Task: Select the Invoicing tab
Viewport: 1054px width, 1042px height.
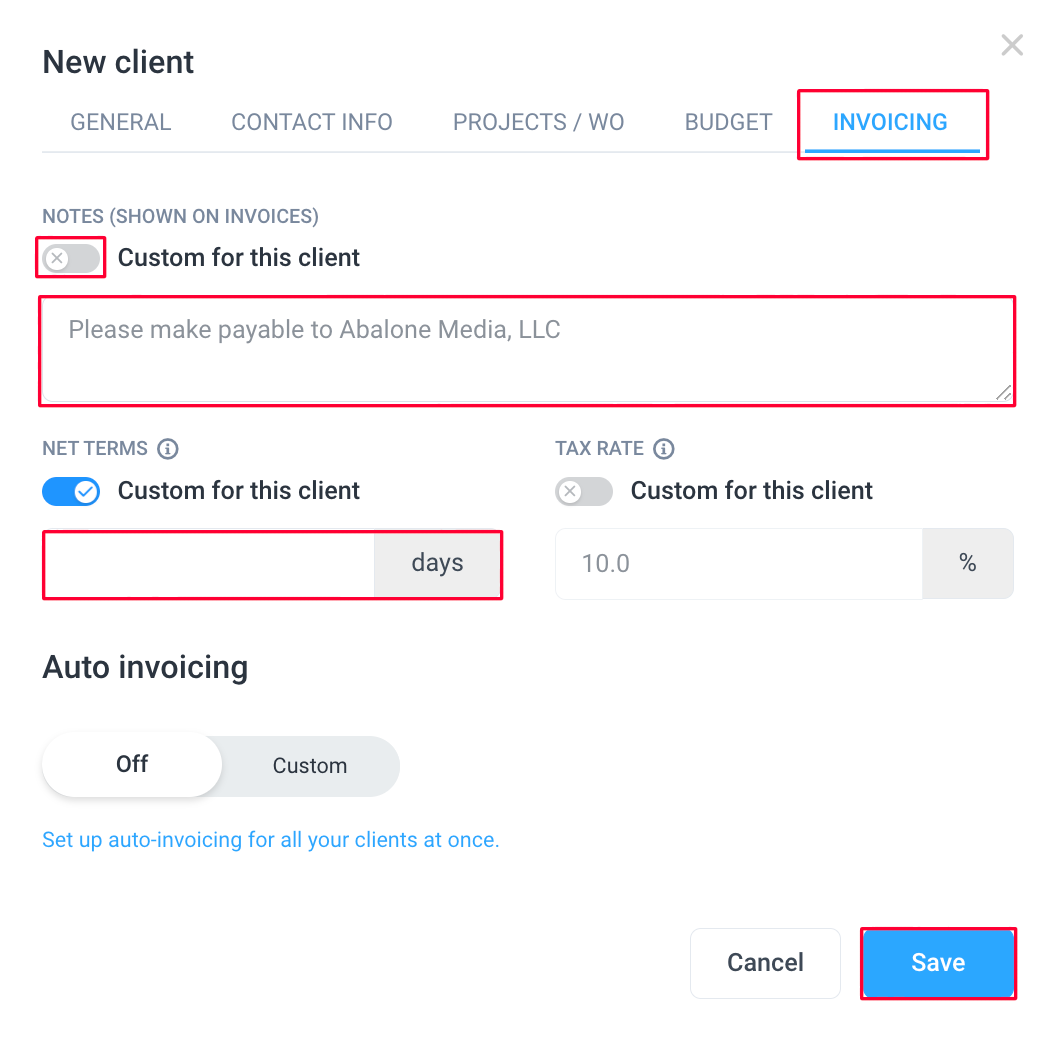Action: 890,122
